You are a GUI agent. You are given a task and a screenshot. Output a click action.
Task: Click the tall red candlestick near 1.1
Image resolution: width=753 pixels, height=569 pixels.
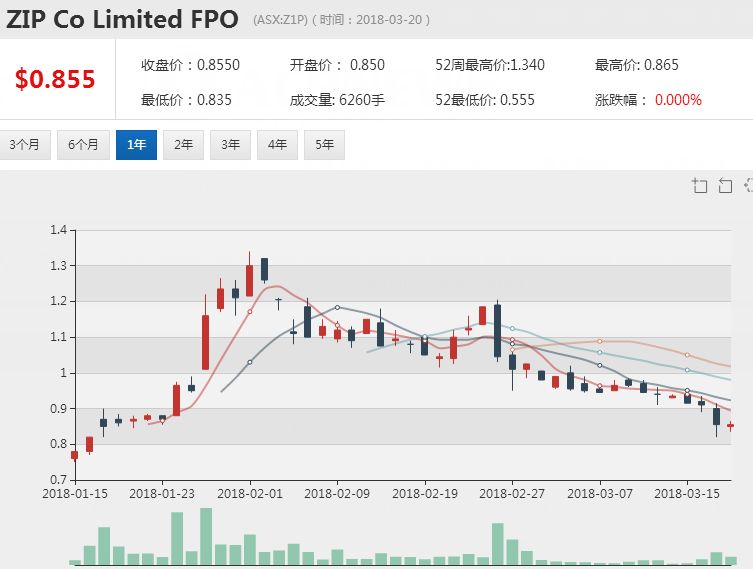click(x=206, y=342)
